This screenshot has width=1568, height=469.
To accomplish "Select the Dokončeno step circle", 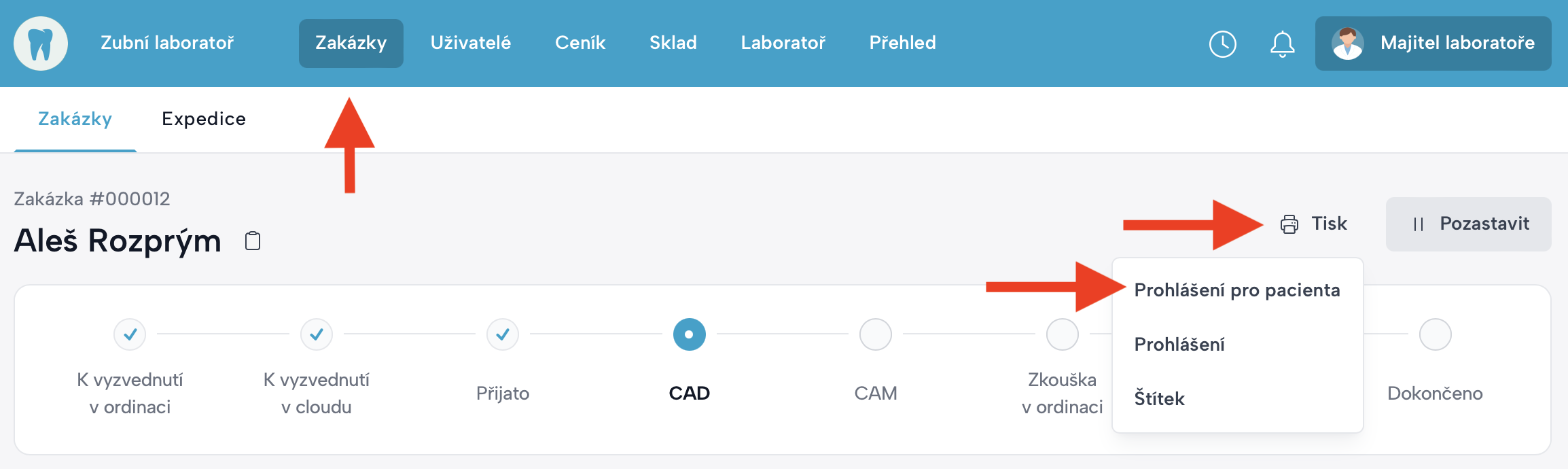I will 1435,334.
